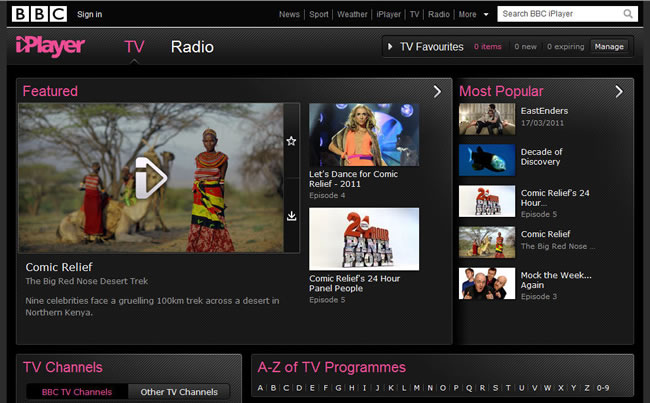The image size is (650, 403).
Task: Click 0 expiring in TV Favourites
Action: click(565, 46)
